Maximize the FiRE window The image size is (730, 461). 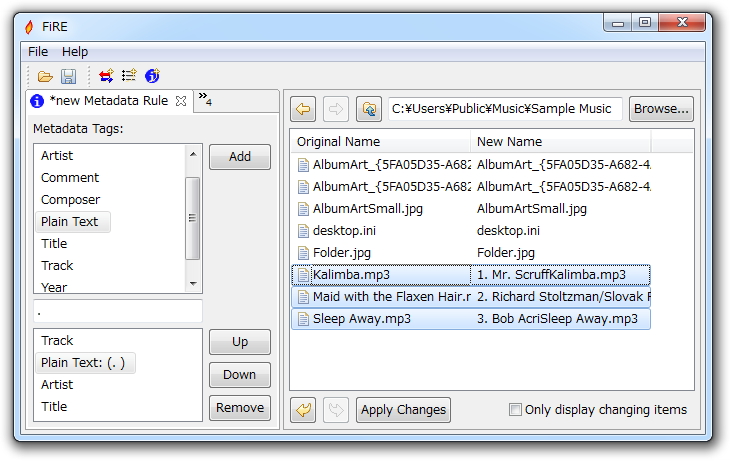coord(645,22)
